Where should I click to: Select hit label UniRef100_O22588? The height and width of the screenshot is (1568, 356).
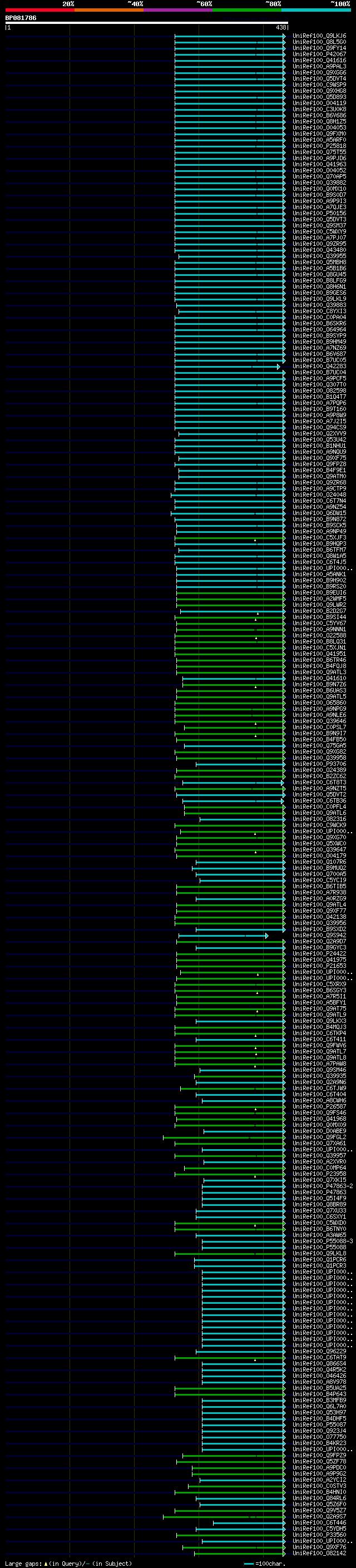[319, 635]
